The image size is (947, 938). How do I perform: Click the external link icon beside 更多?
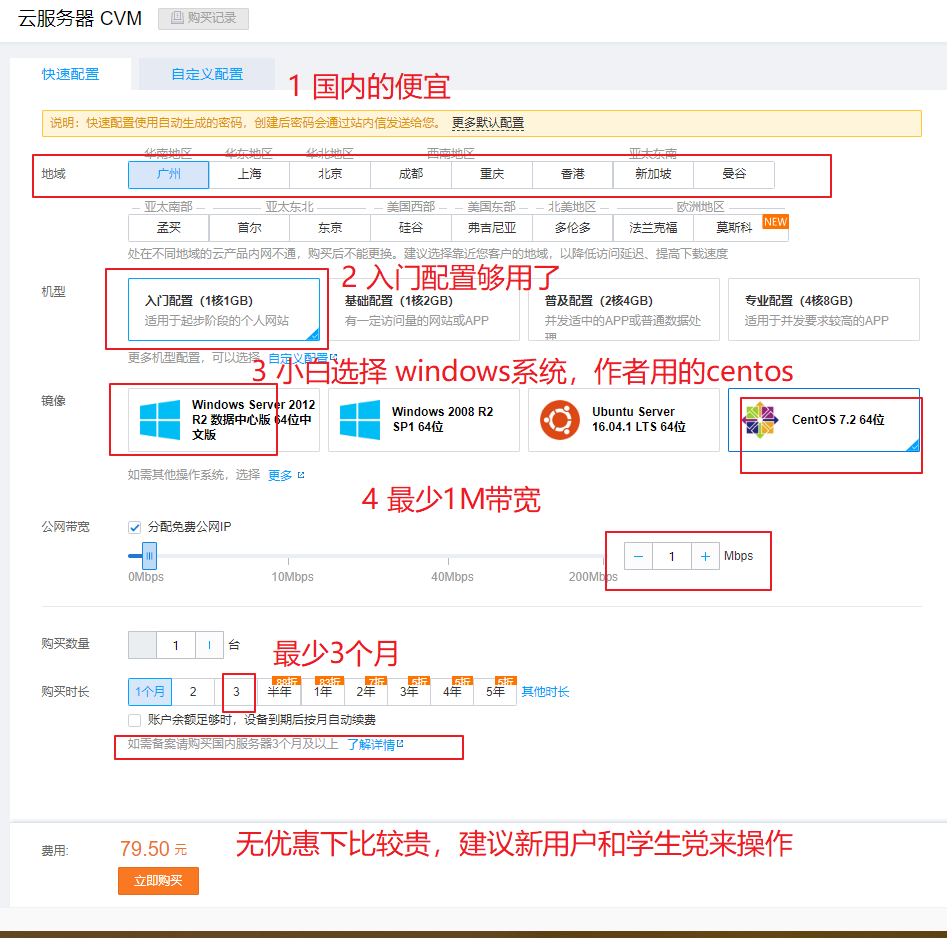(301, 475)
